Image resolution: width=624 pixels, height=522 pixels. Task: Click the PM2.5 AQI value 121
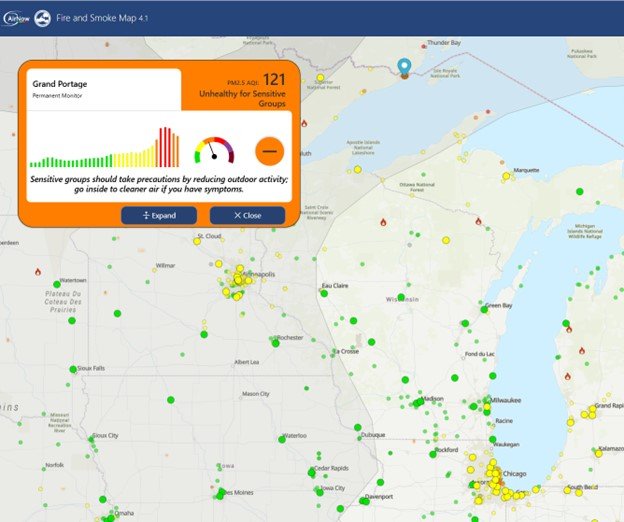[x=274, y=79]
